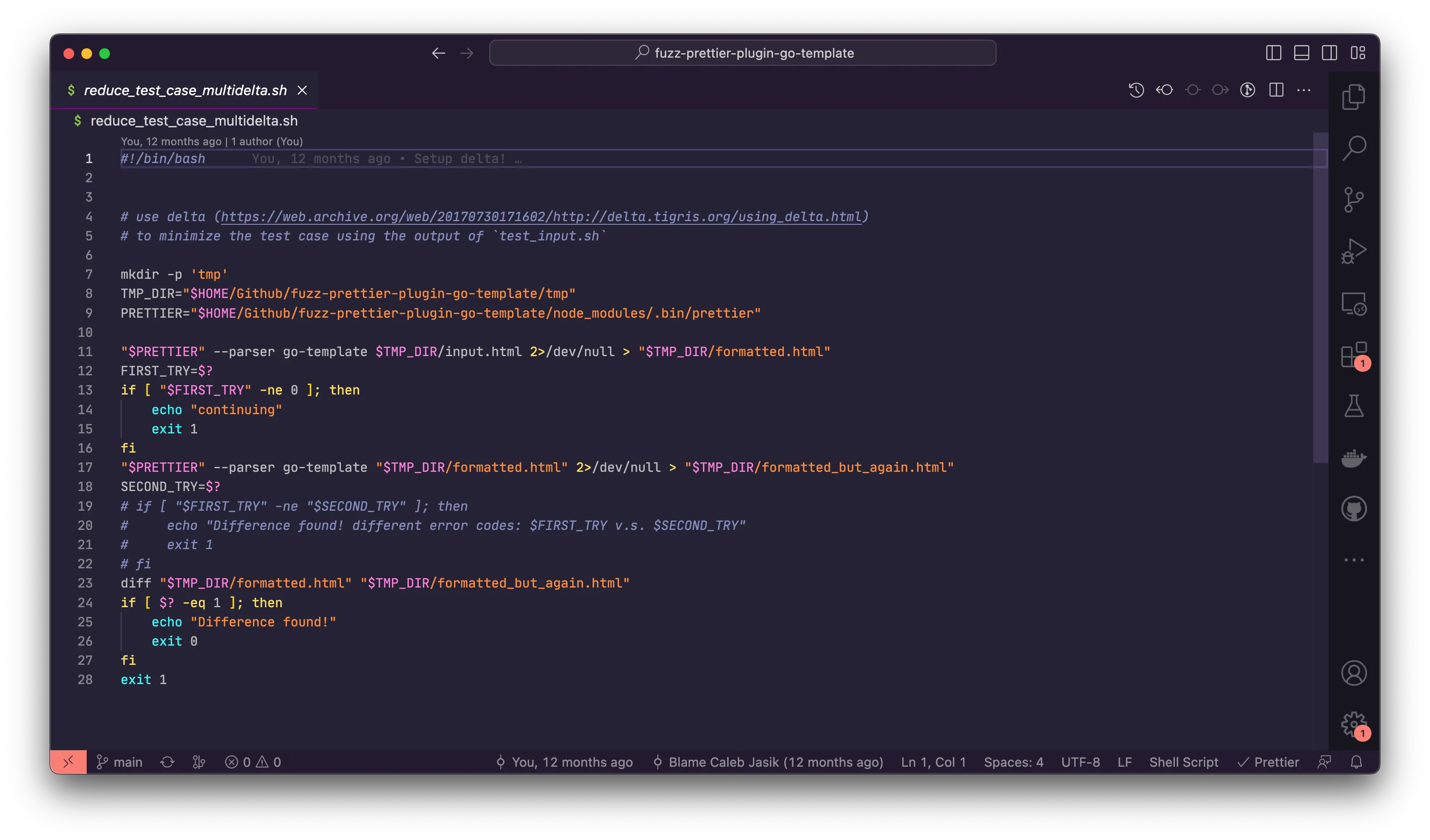This screenshot has width=1430, height=840.
Task: Click the Shell Script language mode
Action: (x=1183, y=762)
